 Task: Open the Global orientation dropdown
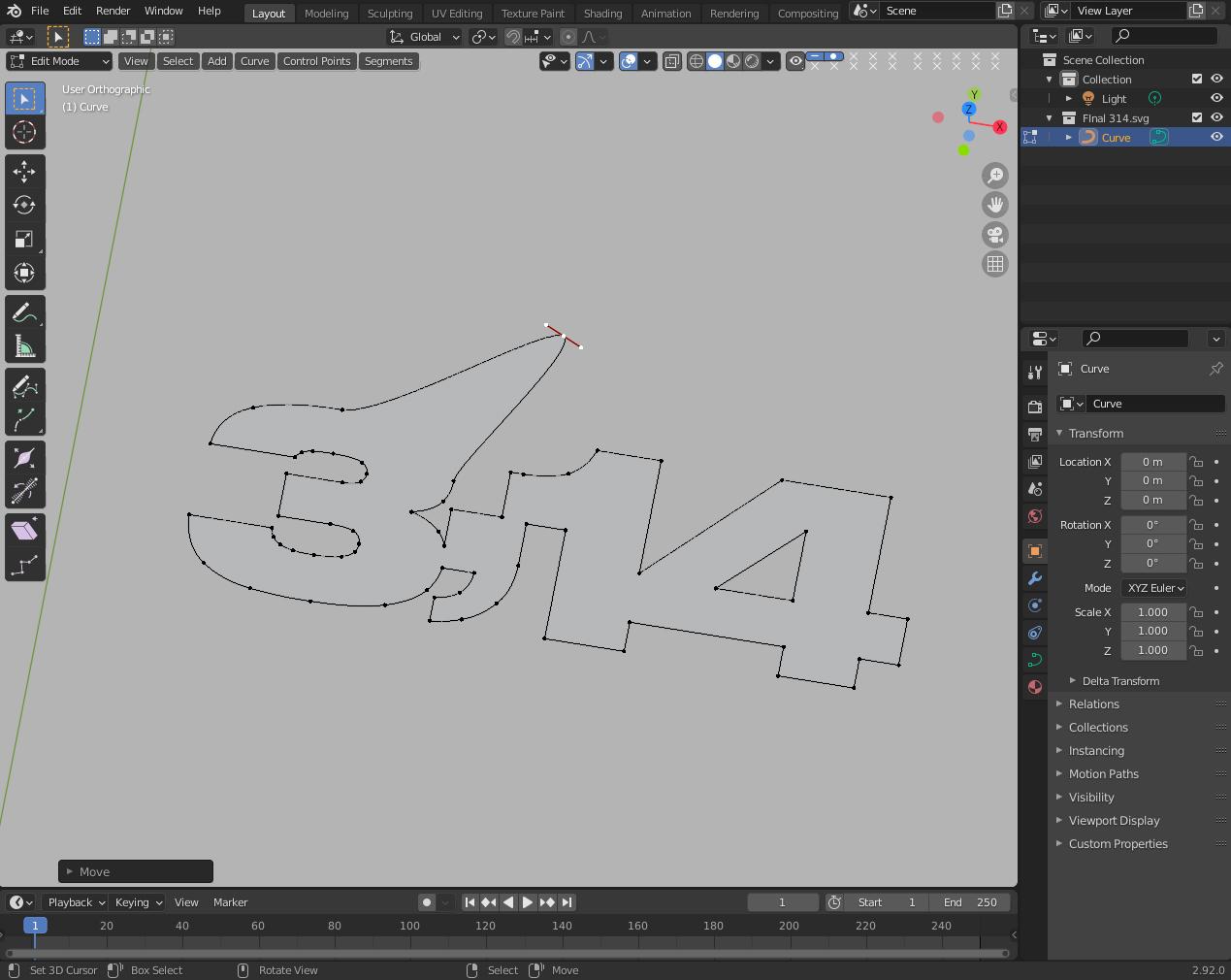pyautogui.click(x=425, y=37)
